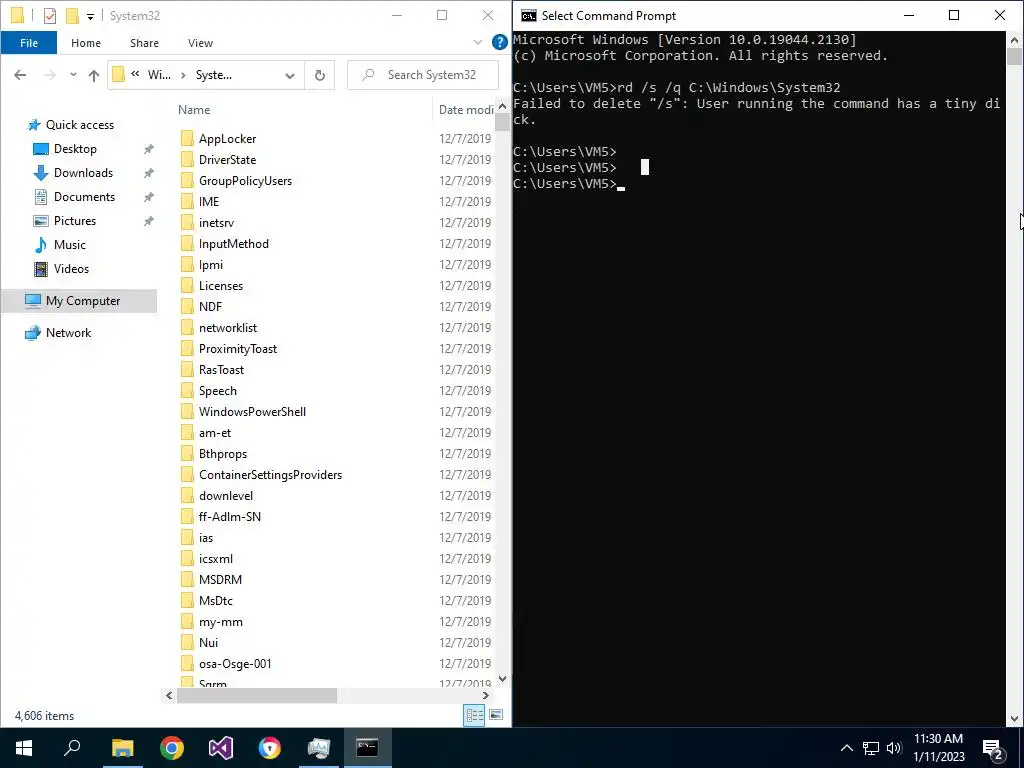Select the networklist folder
Screen dimensions: 1024x768
click(x=228, y=328)
